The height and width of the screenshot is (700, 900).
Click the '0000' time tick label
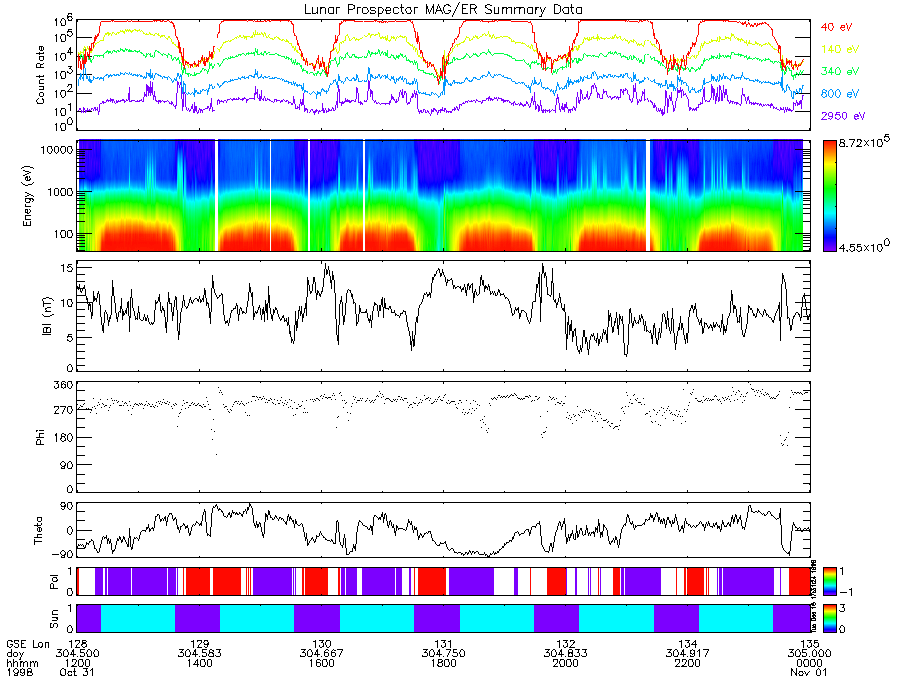click(x=809, y=663)
